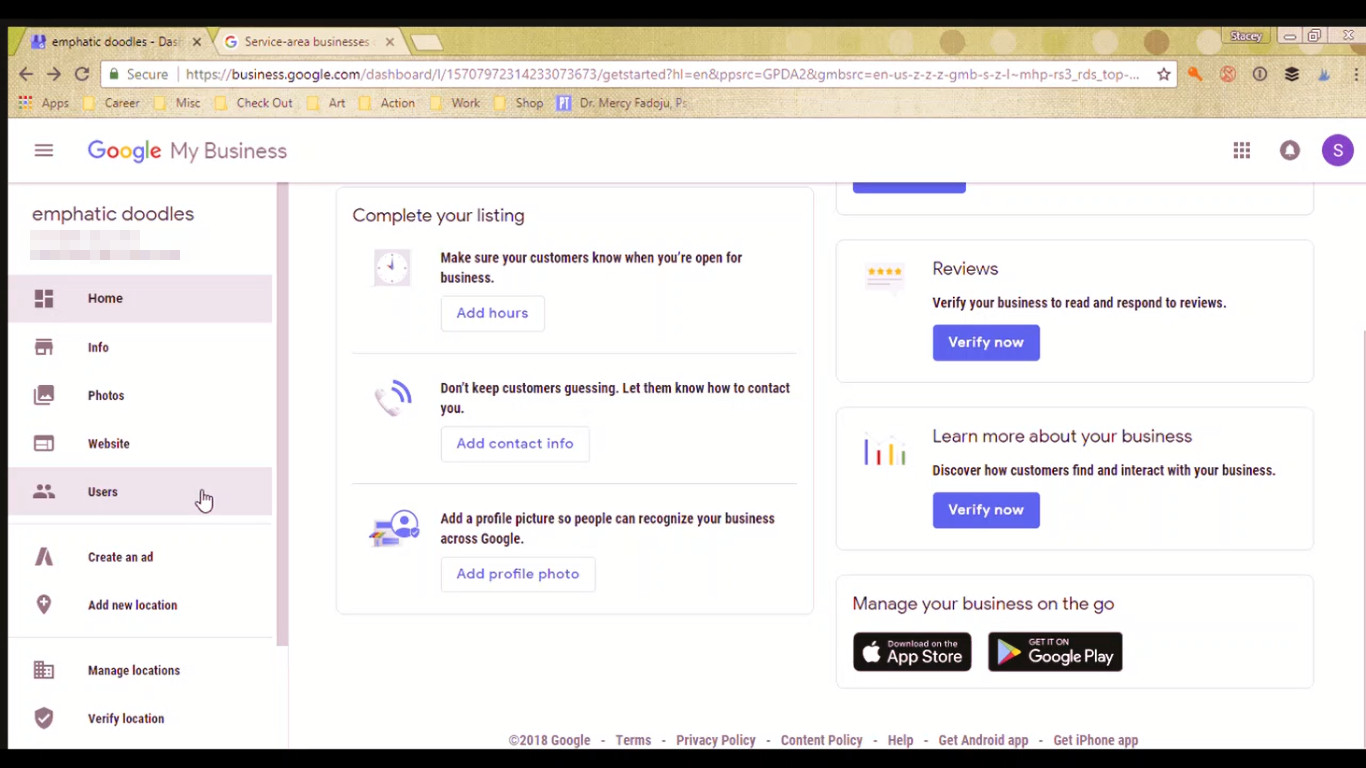
Task: Click the layers extension icon in toolbar
Action: (x=1292, y=74)
